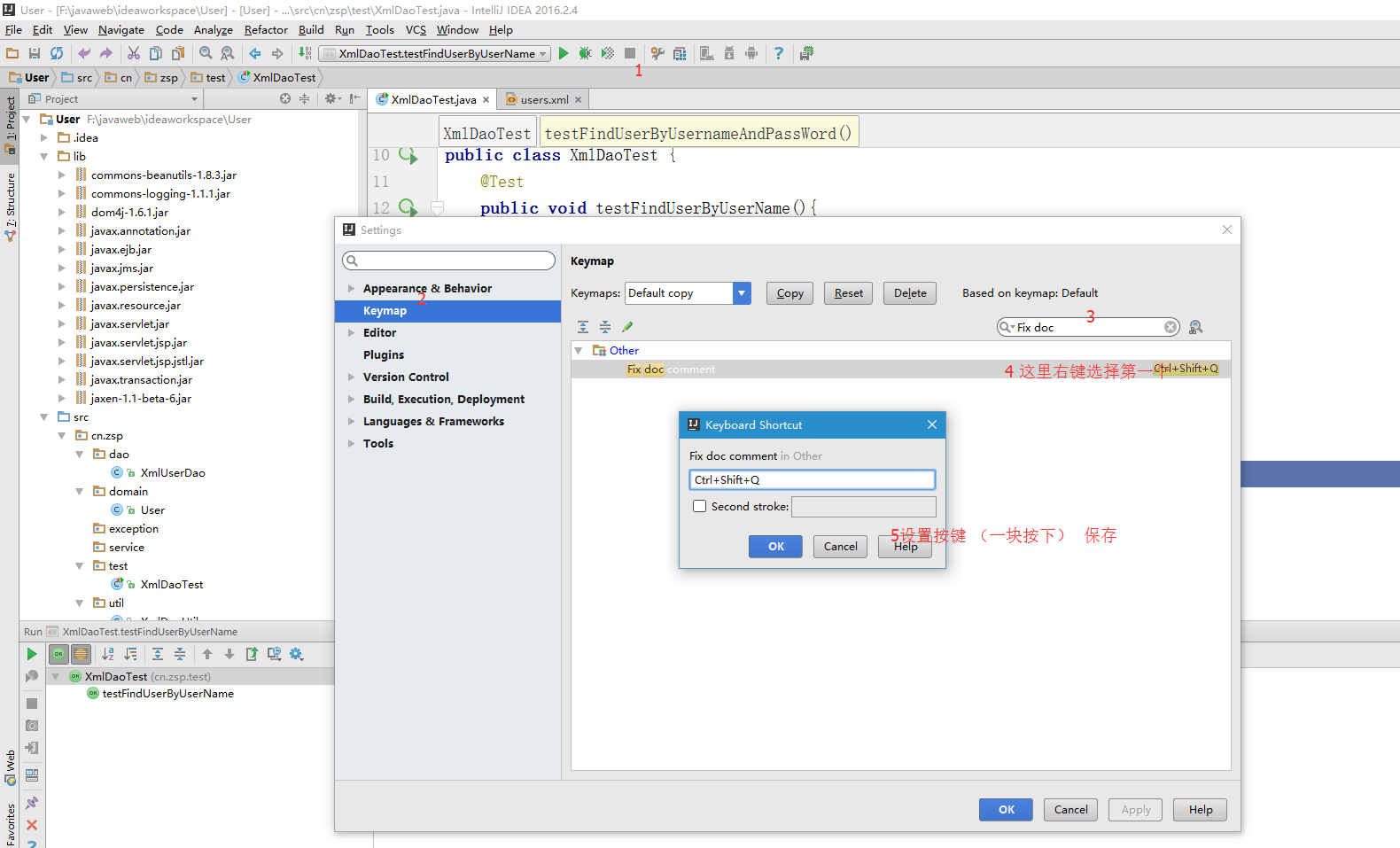
Task: Click the Debug bug icon
Action: click(585, 53)
